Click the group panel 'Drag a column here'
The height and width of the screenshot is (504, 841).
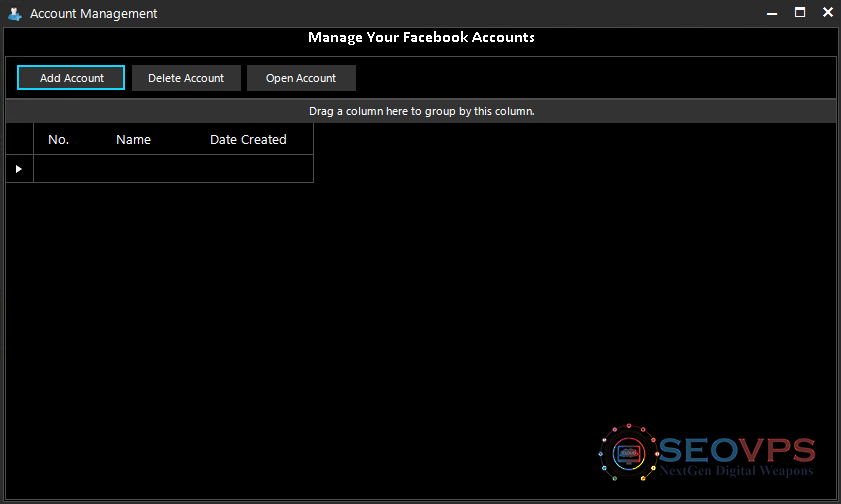click(421, 111)
